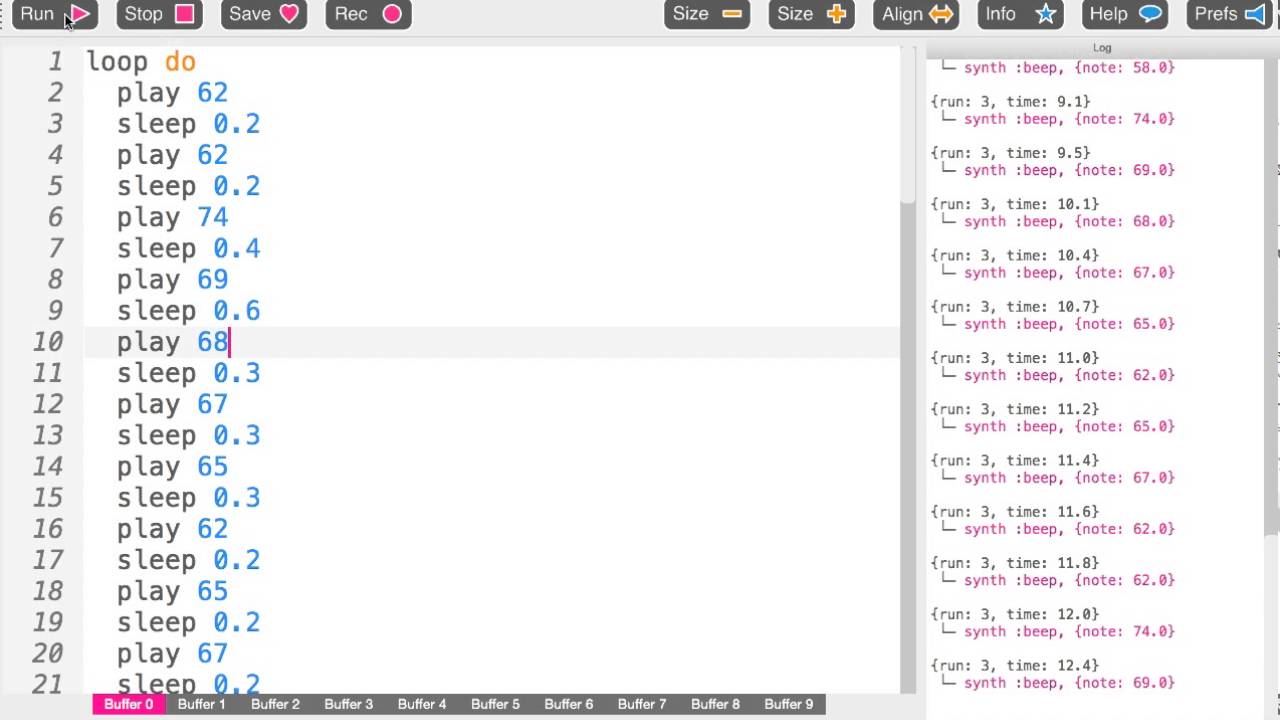Decrease text size with Size minus
Screen dimensions: 1280x720
tap(707, 14)
